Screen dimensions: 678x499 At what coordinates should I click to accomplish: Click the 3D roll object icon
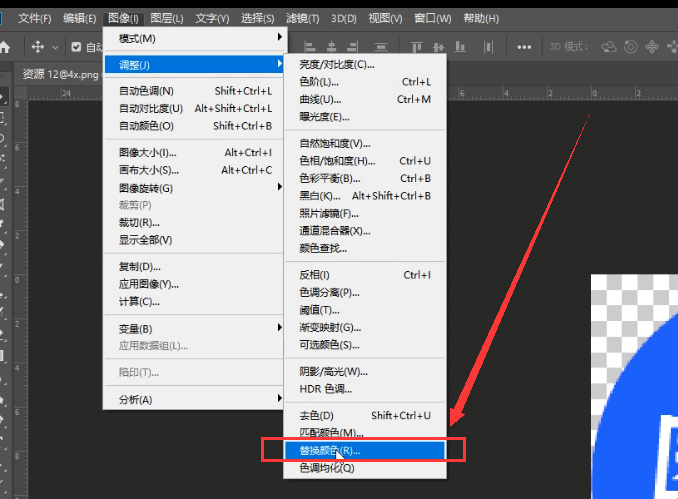pyautogui.click(x=630, y=47)
